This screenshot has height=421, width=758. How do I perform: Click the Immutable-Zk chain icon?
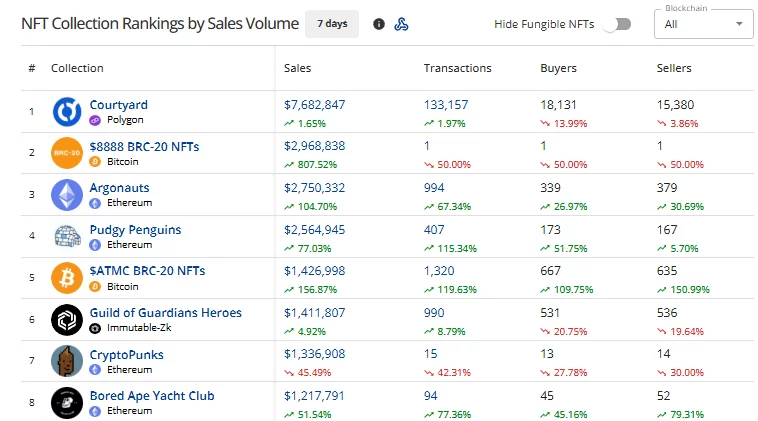pos(95,328)
